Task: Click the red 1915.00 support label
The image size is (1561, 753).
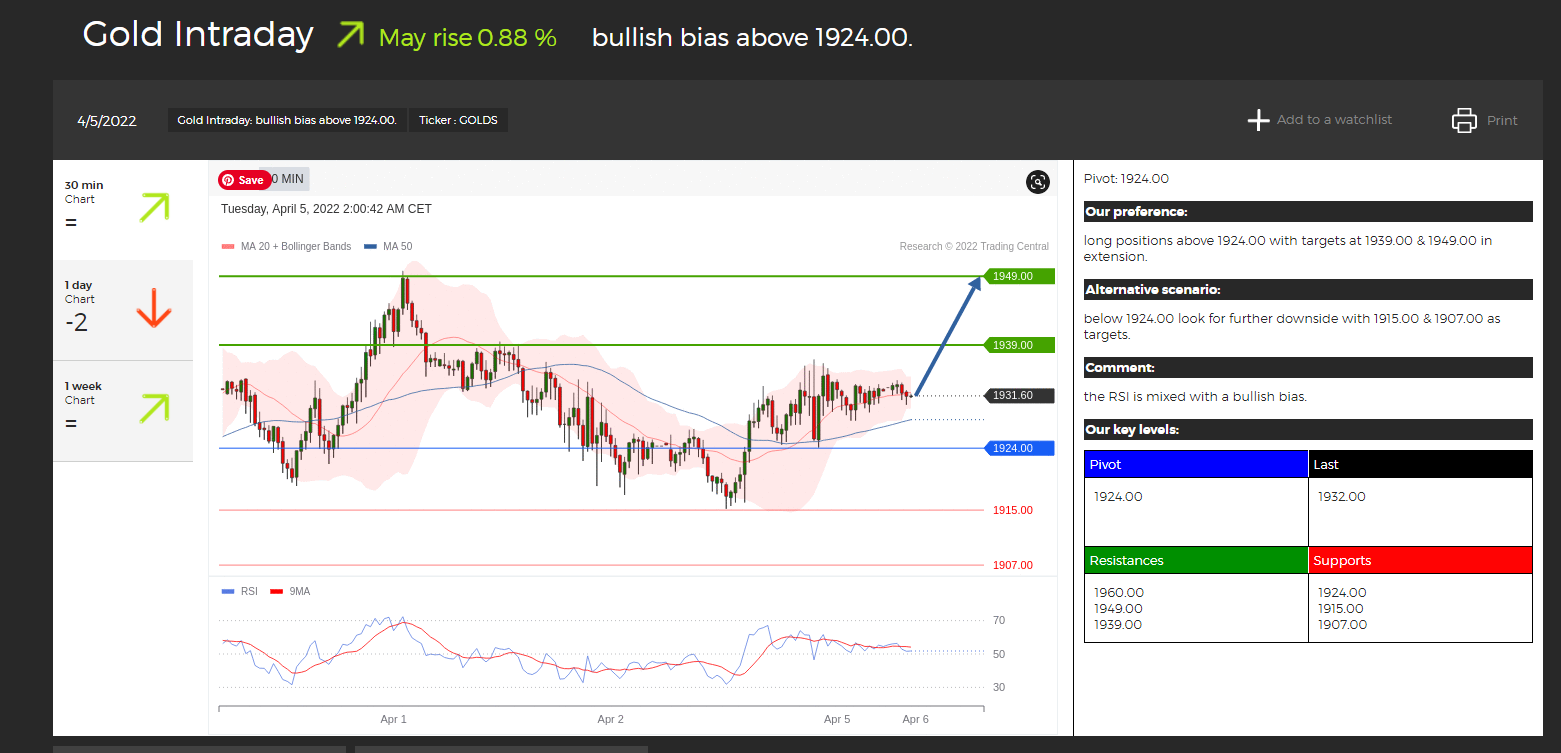Action: [x=1013, y=510]
